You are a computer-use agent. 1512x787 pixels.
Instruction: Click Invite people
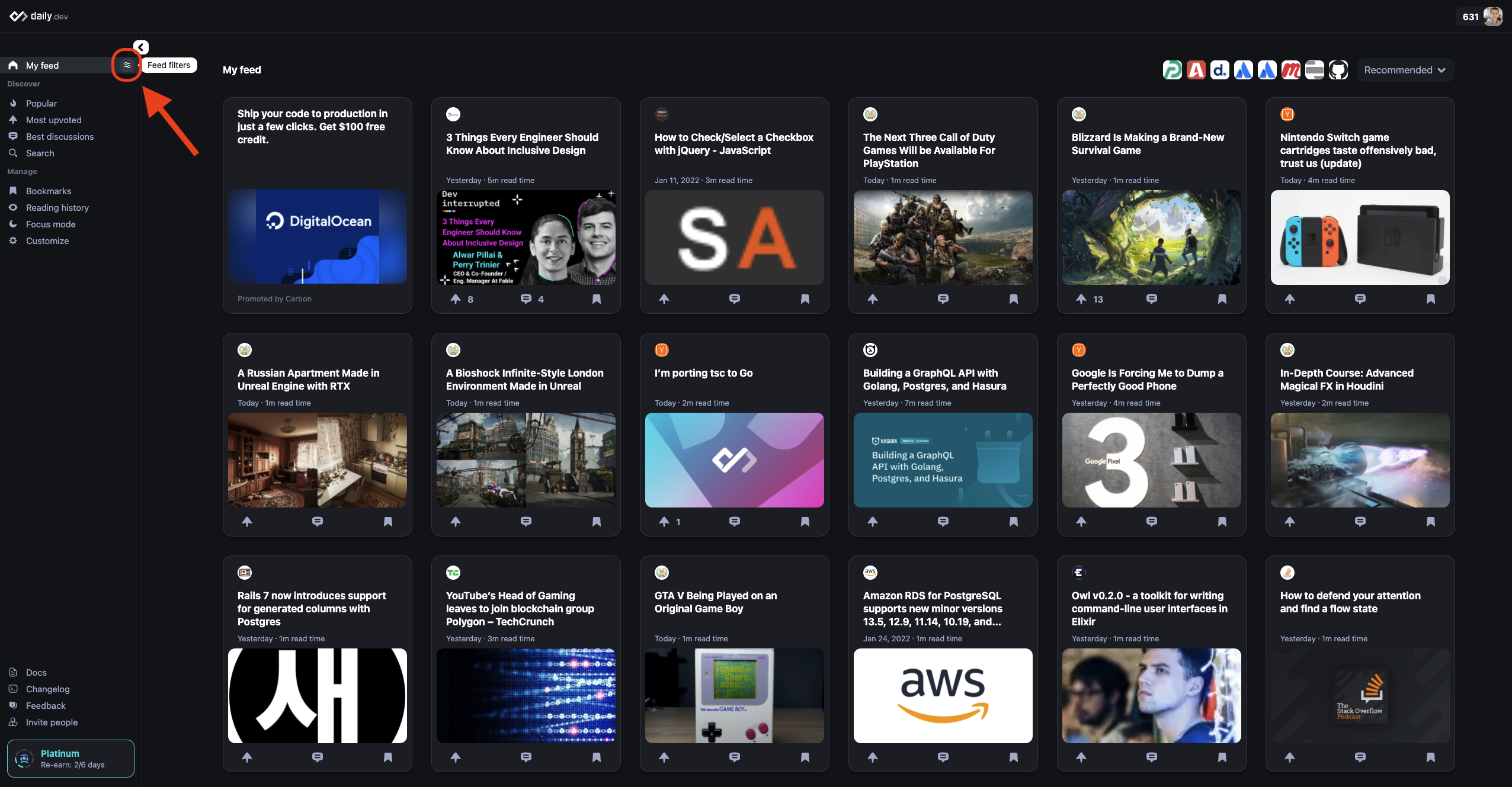[51, 722]
